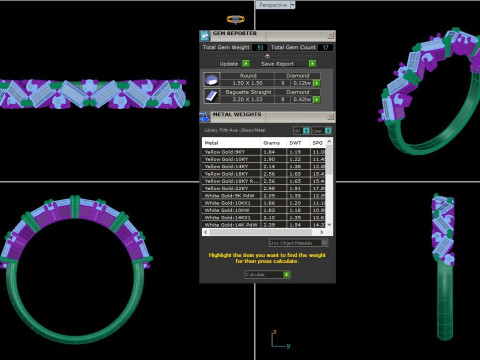Select the Yellow Gold:22KY row
The image size is (480, 360).
[x=264, y=188]
